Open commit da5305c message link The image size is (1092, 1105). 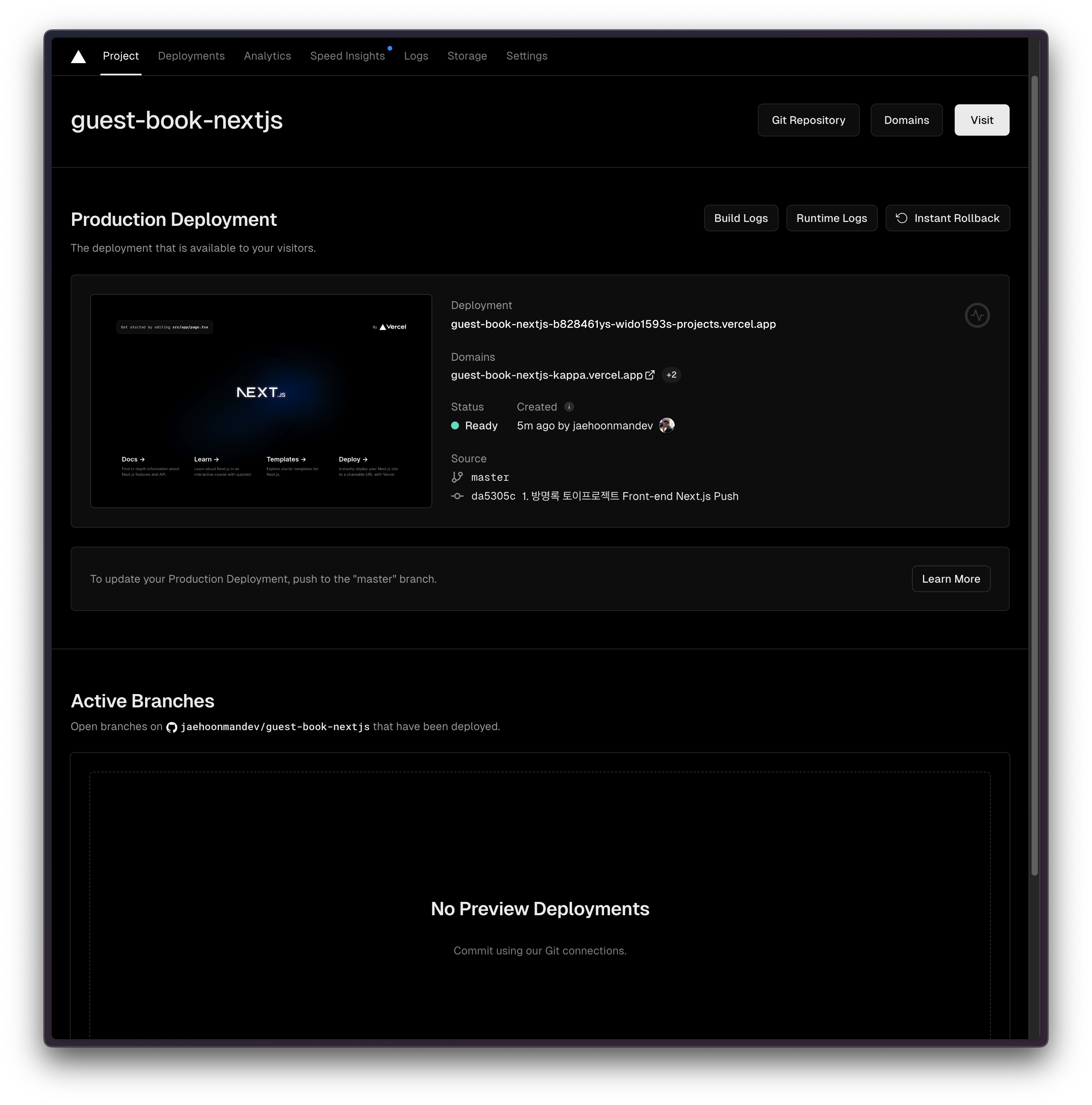pos(630,496)
